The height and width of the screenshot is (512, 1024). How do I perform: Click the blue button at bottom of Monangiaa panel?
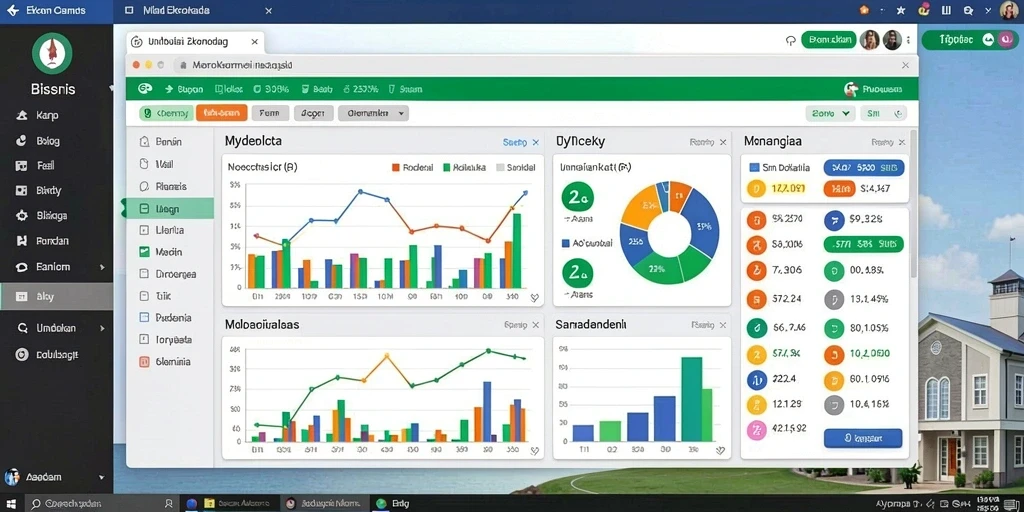[863, 438]
